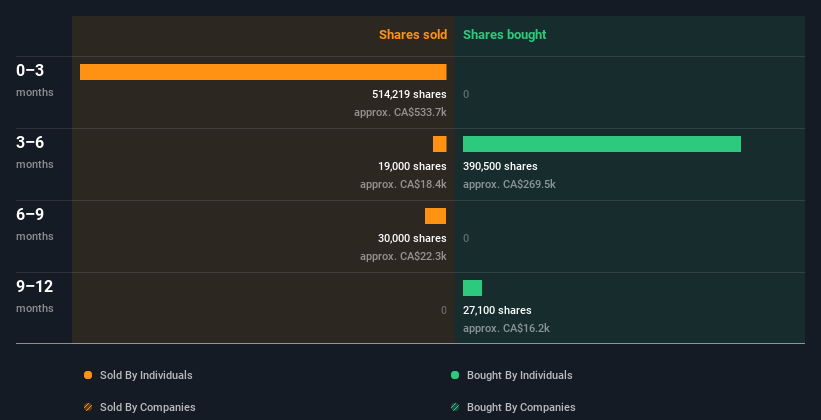Image resolution: width=821 pixels, height=420 pixels.
Task: Click the orange Sold By Individuals legend dot
Action: (88, 375)
